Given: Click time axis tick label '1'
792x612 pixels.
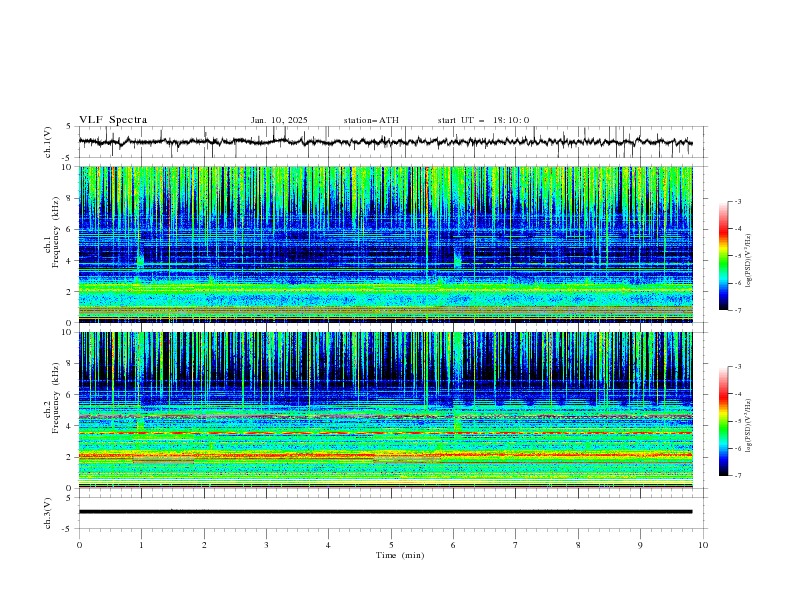Looking at the screenshot, I should pos(141,545).
